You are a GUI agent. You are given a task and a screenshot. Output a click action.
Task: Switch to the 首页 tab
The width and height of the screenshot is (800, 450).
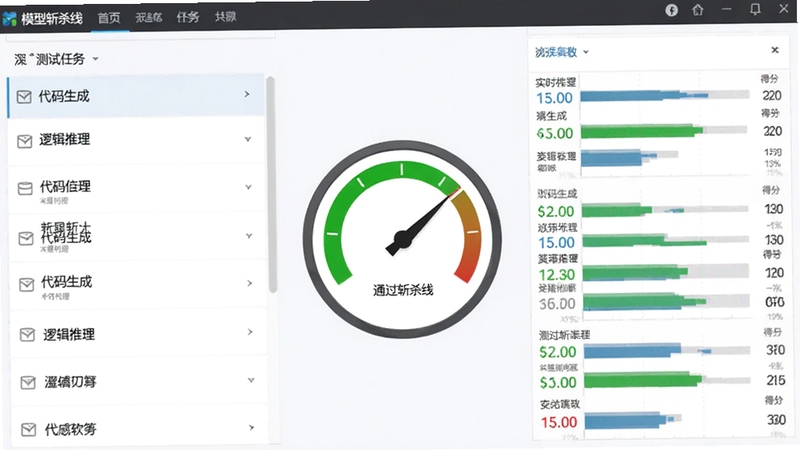pos(109,18)
